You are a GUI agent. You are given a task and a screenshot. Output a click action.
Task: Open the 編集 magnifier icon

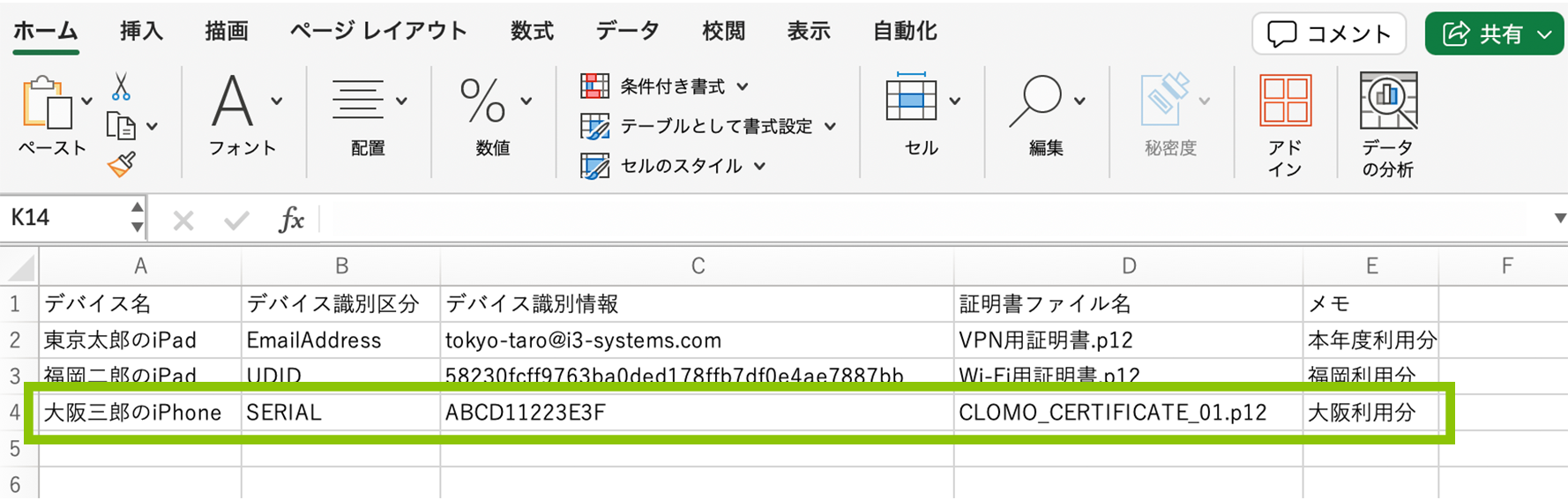(1035, 101)
